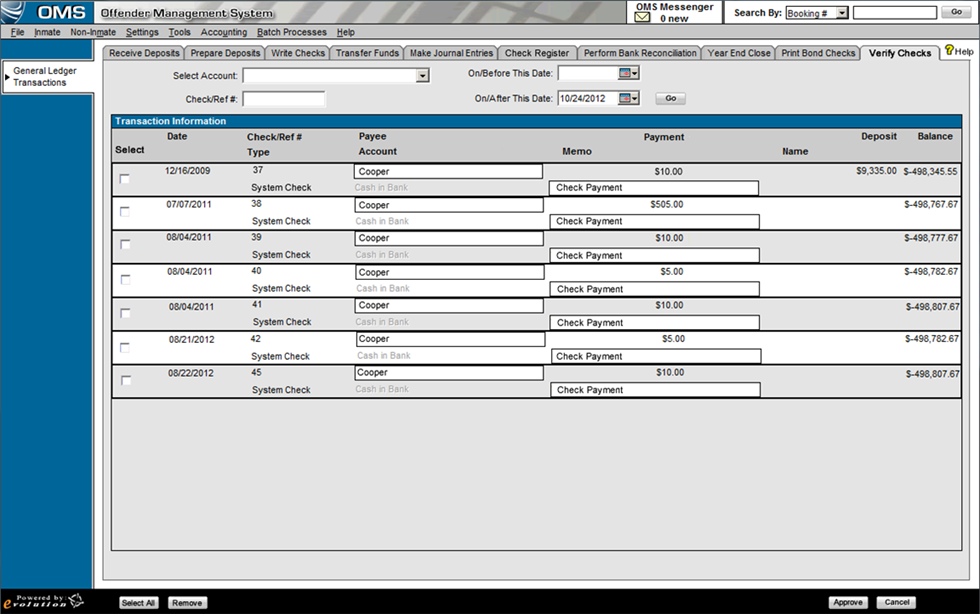Screen dimensions: 980x614
Task: Check the box for check 45
Action: [x=125, y=380]
